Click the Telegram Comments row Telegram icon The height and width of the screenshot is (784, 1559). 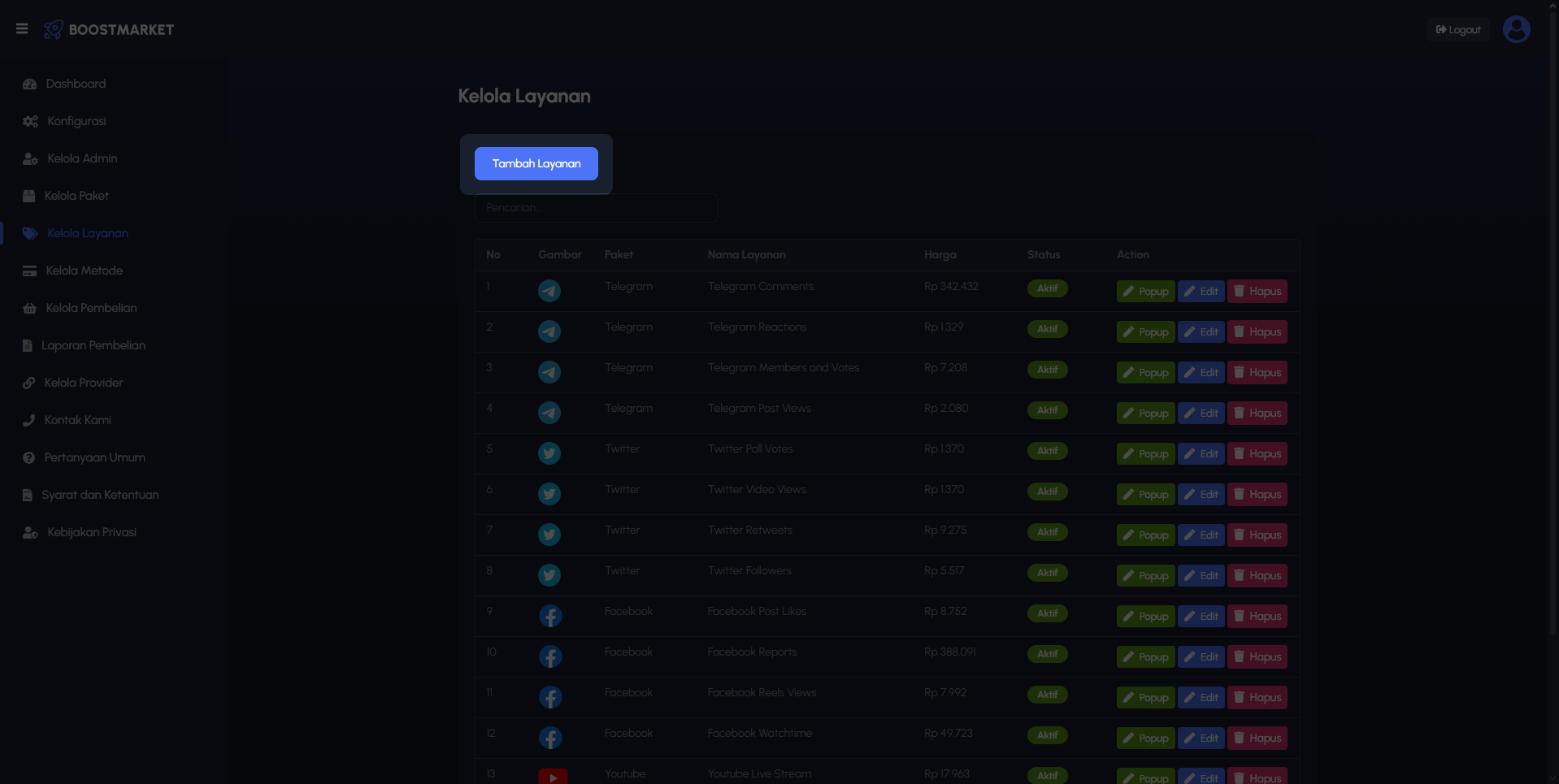549,291
